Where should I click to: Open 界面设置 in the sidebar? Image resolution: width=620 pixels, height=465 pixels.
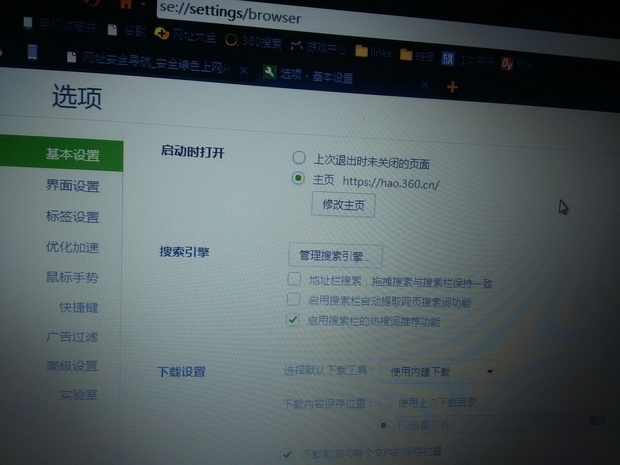point(72,185)
